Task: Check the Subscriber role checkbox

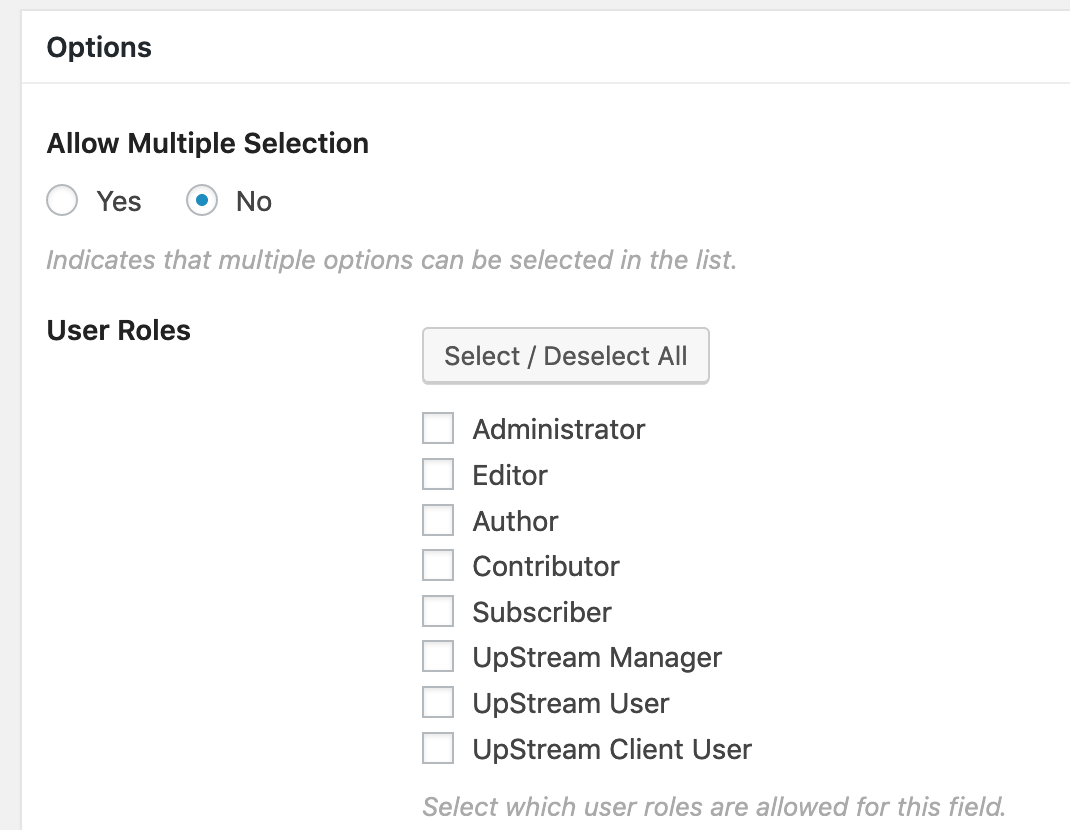Action: 438,611
